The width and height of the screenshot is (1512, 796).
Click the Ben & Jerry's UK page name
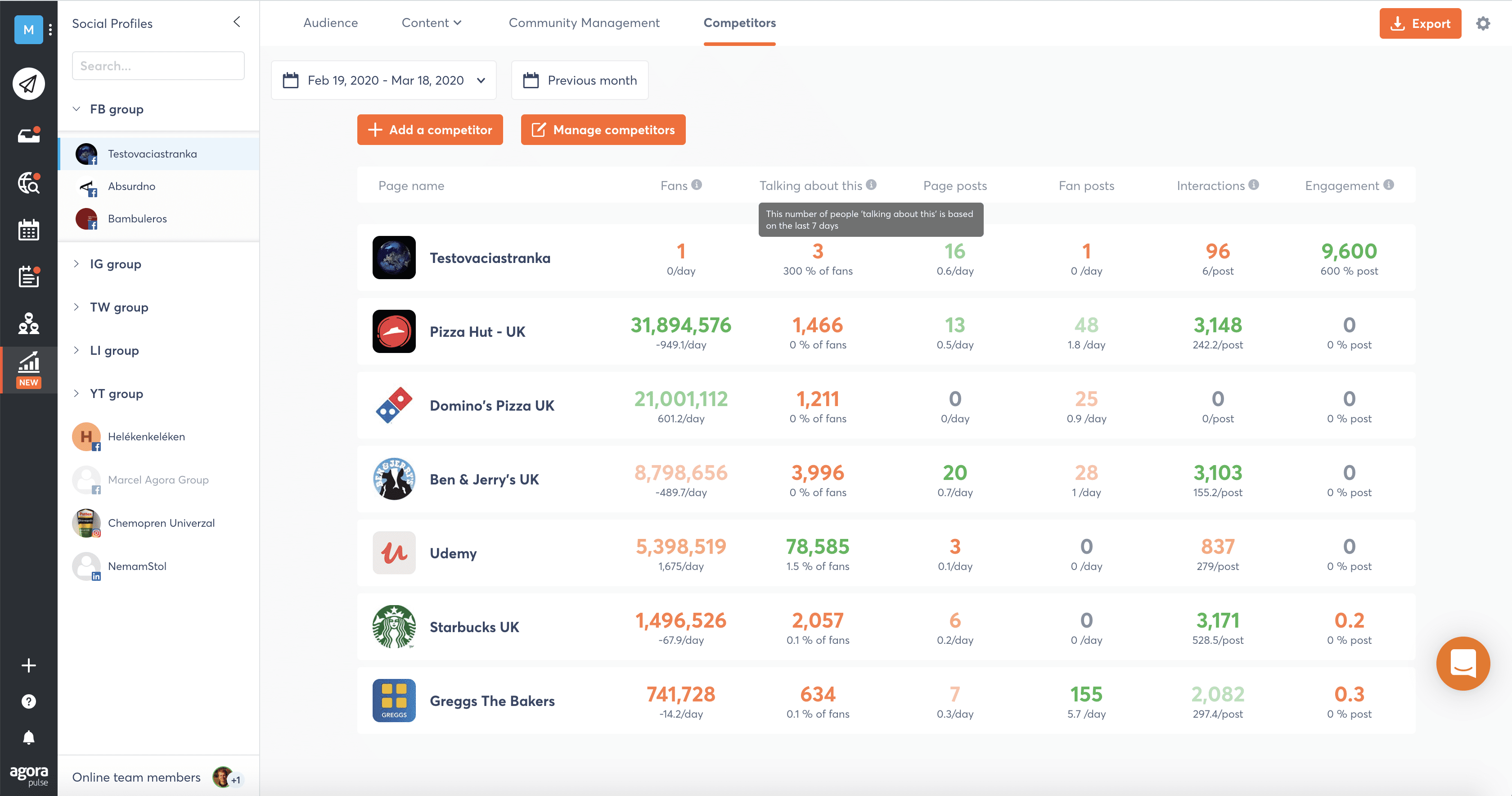[484, 479]
